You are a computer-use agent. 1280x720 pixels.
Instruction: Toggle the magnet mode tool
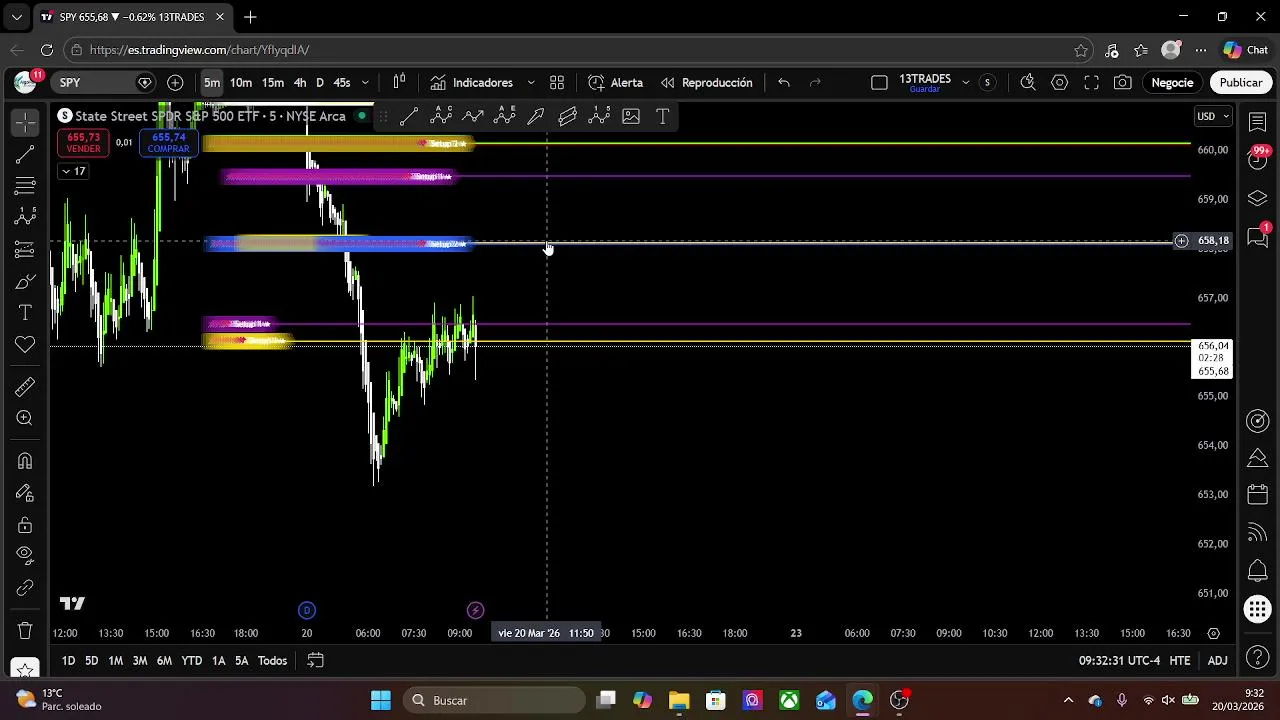[25, 461]
